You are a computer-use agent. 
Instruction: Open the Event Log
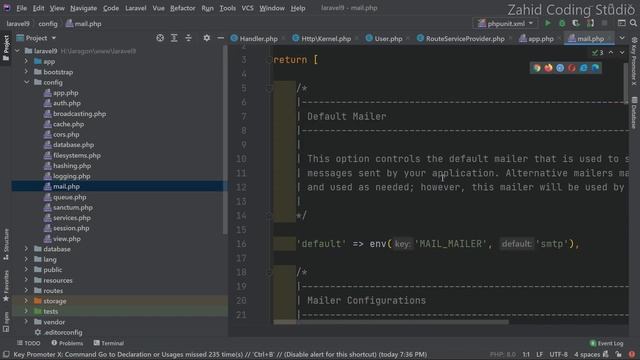[x=607, y=343]
